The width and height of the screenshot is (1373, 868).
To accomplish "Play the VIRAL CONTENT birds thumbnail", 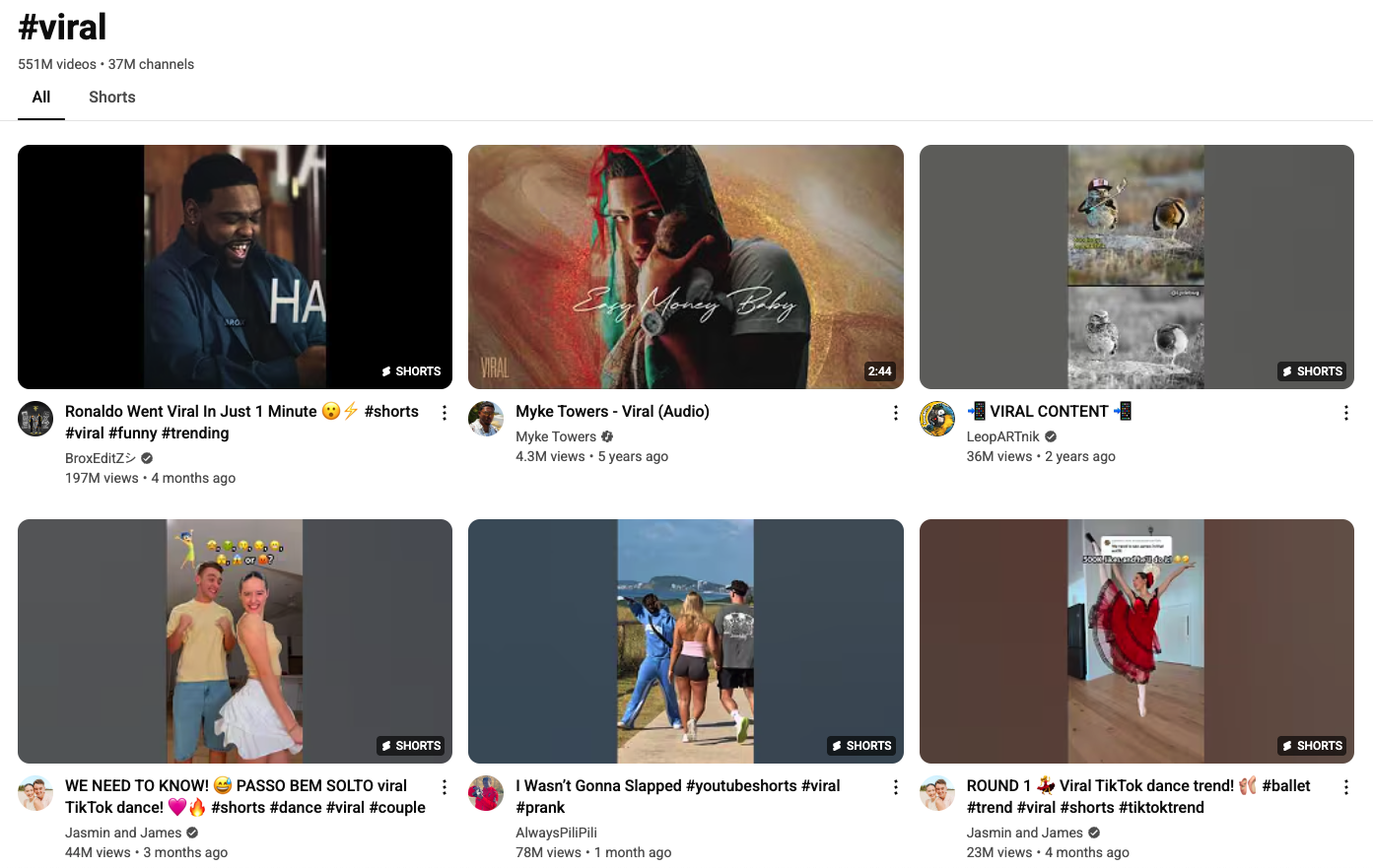I will (1136, 267).
